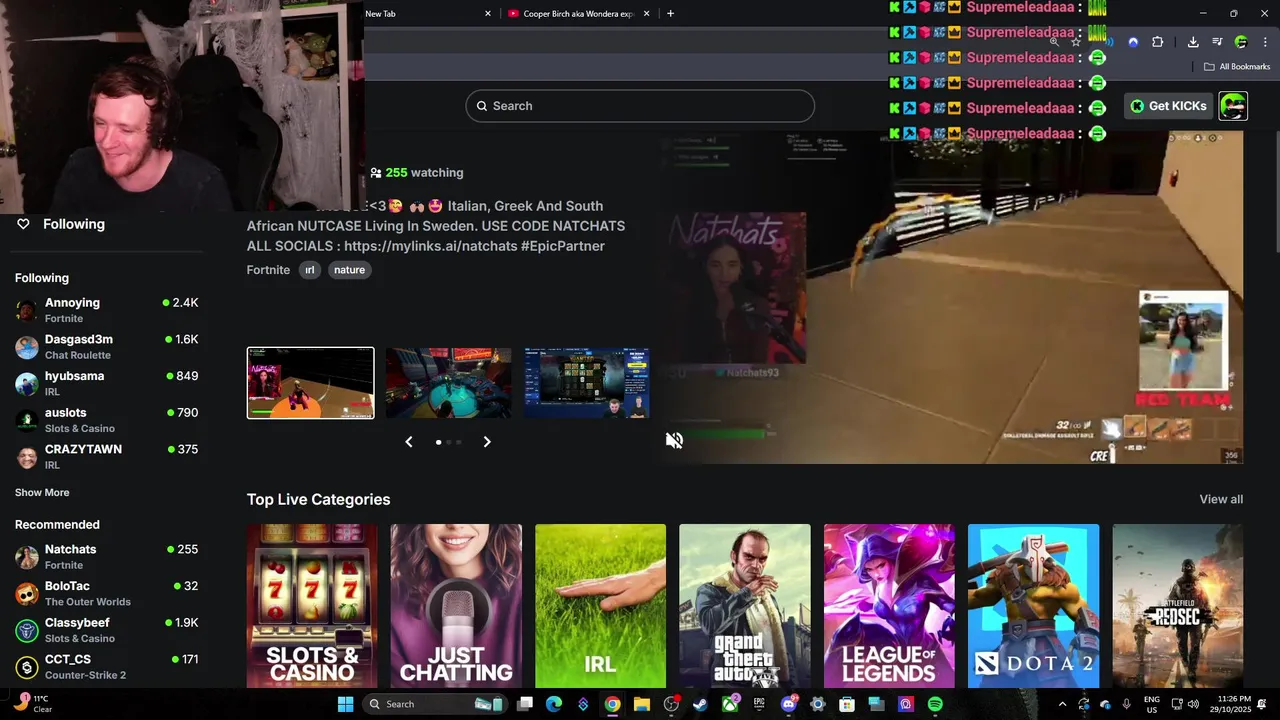Image resolution: width=1280 pixels, height=720 pixels.
Task: Open the Slots & Casino category card
Action: click(x=312, y=606)
